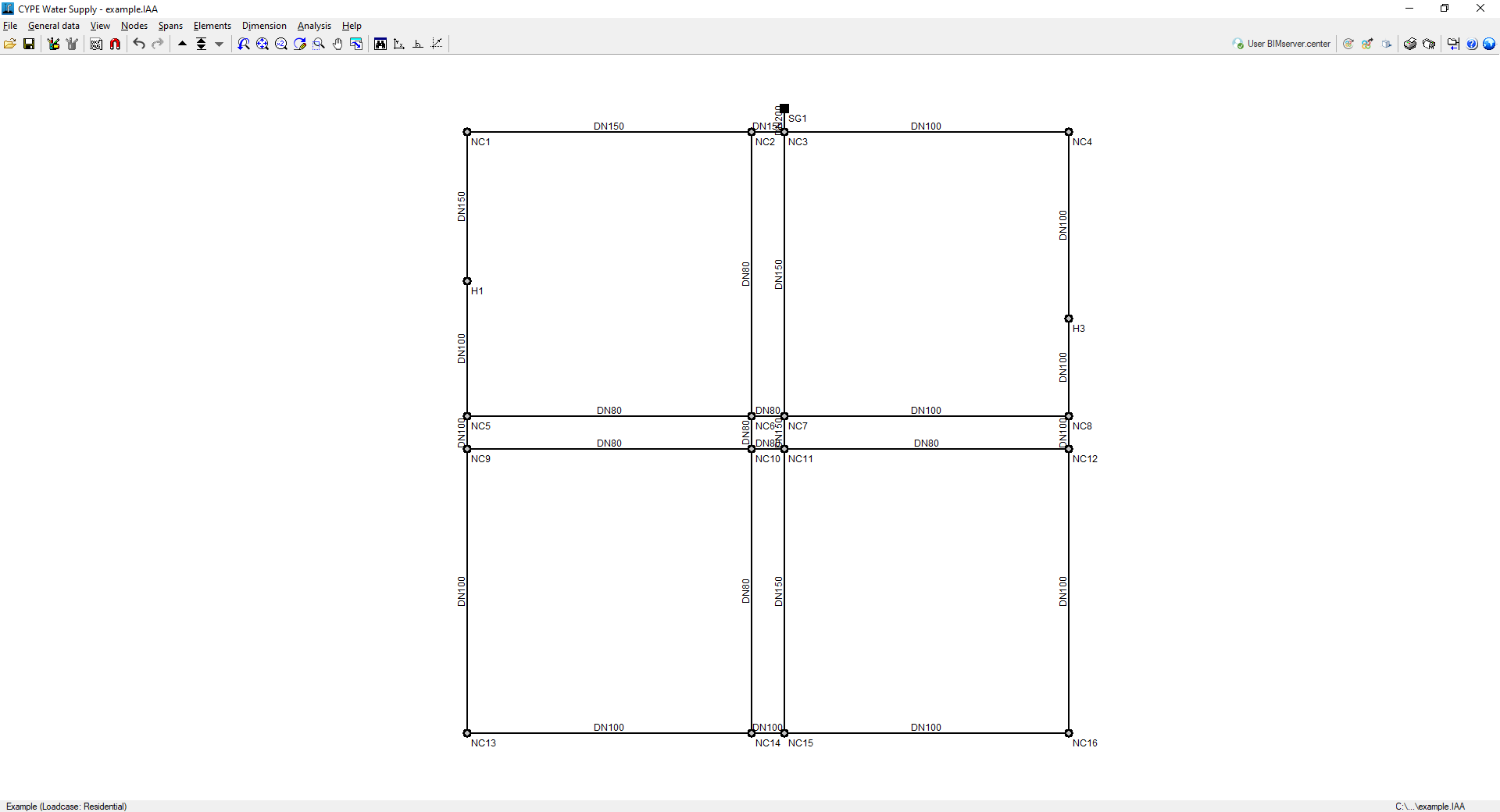Select node NC4 on the network
1500x812 pixels.
pos(1069,132)
